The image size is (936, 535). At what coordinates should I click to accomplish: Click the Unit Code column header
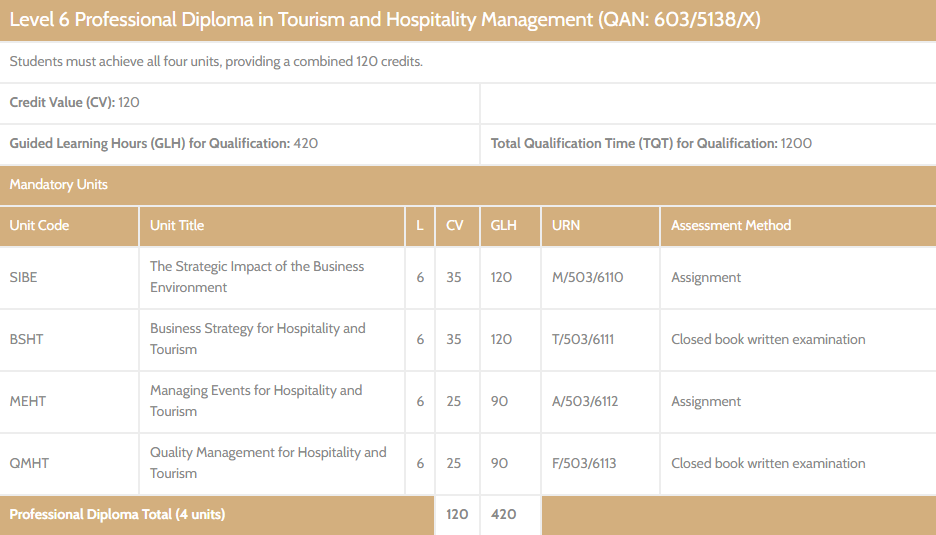(40, 226)
